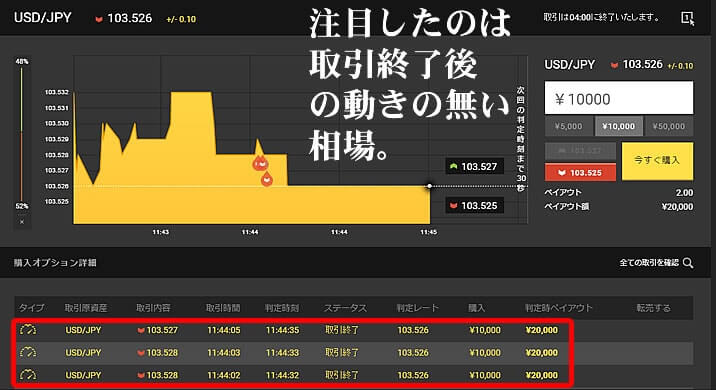Click the upper flame trade marker on chart
The height and width of the screenshot is (390, 716).
tap(260, 163)
